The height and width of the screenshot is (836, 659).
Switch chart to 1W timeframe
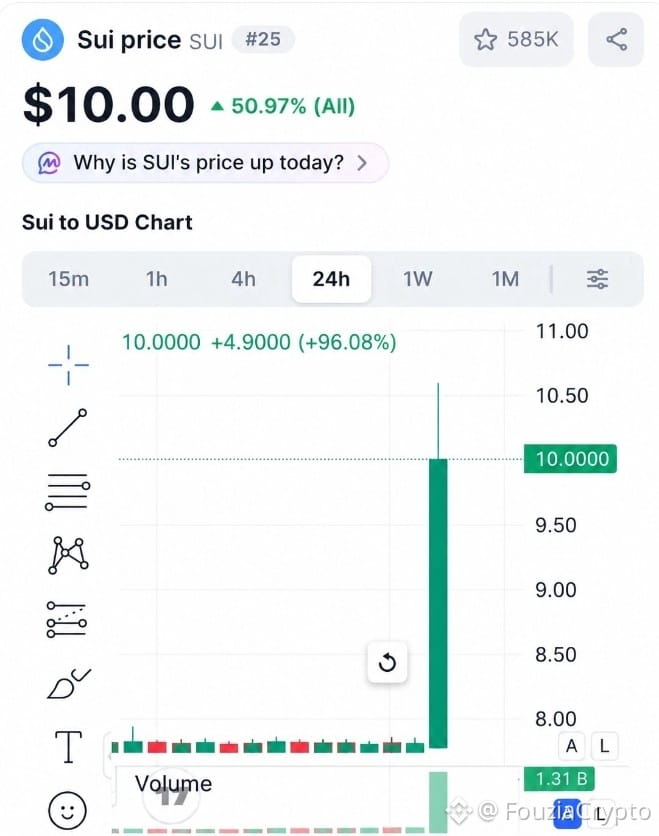point(417,279)
